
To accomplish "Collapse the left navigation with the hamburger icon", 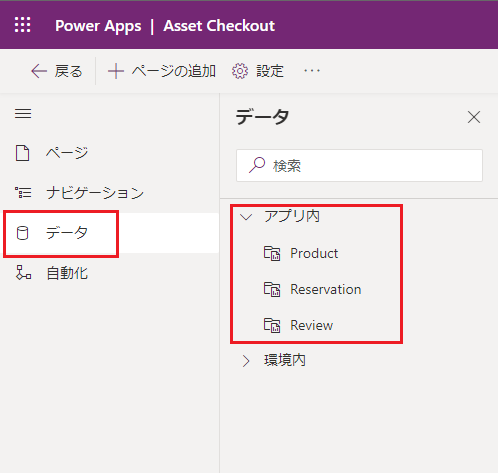I will click(x=23, y=114).
